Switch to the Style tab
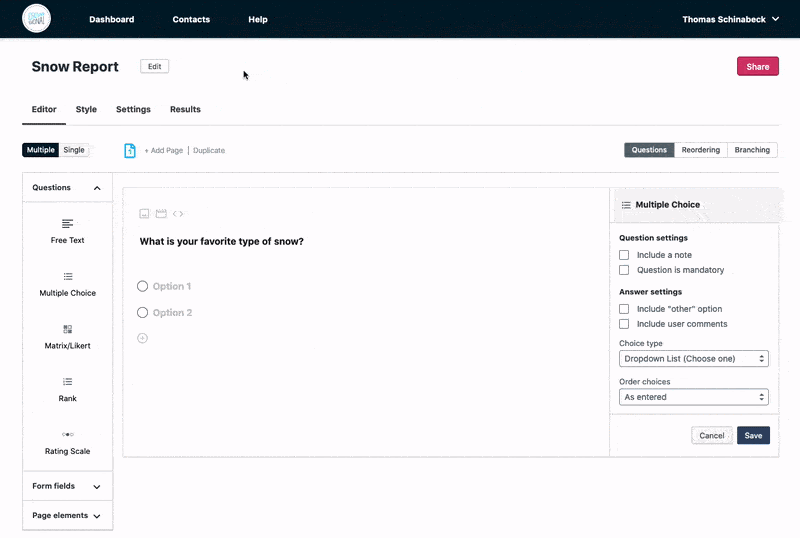The width and height of the screenshot is (800, 538). 86,109
